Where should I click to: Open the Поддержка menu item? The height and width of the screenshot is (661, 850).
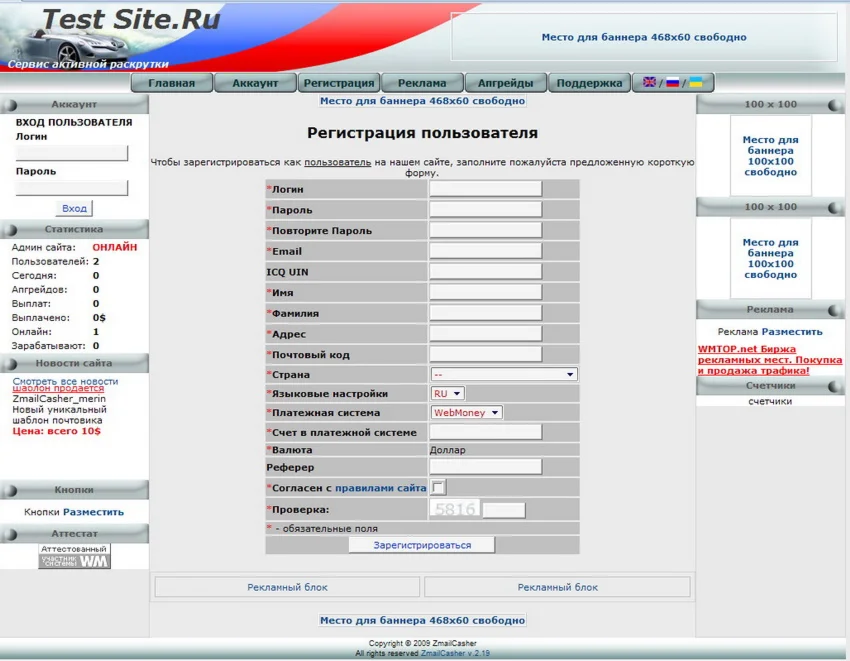tap(589, 83)
